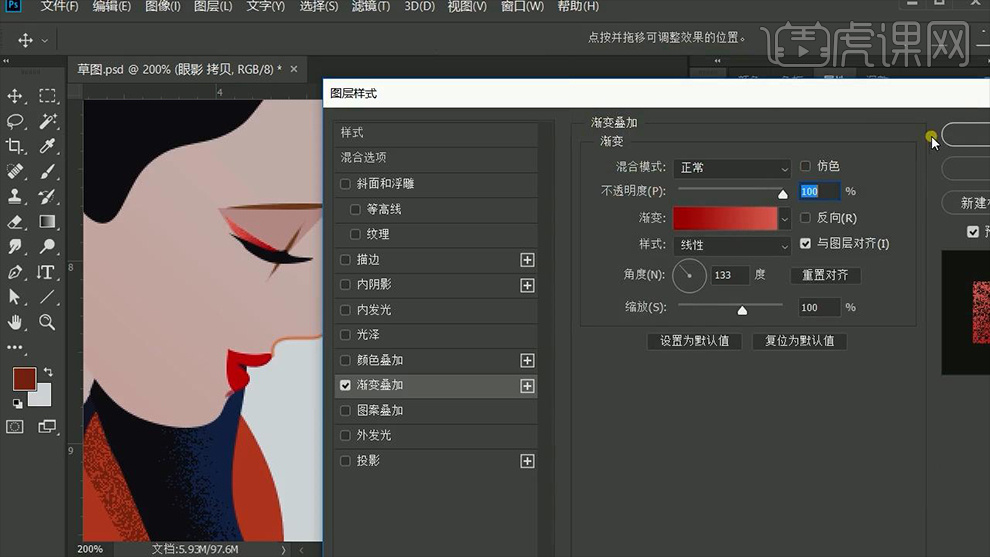Open 混合模式 dropdown showing 正常
The width and height of the screenshot is (990, 557).
[732, 168]
